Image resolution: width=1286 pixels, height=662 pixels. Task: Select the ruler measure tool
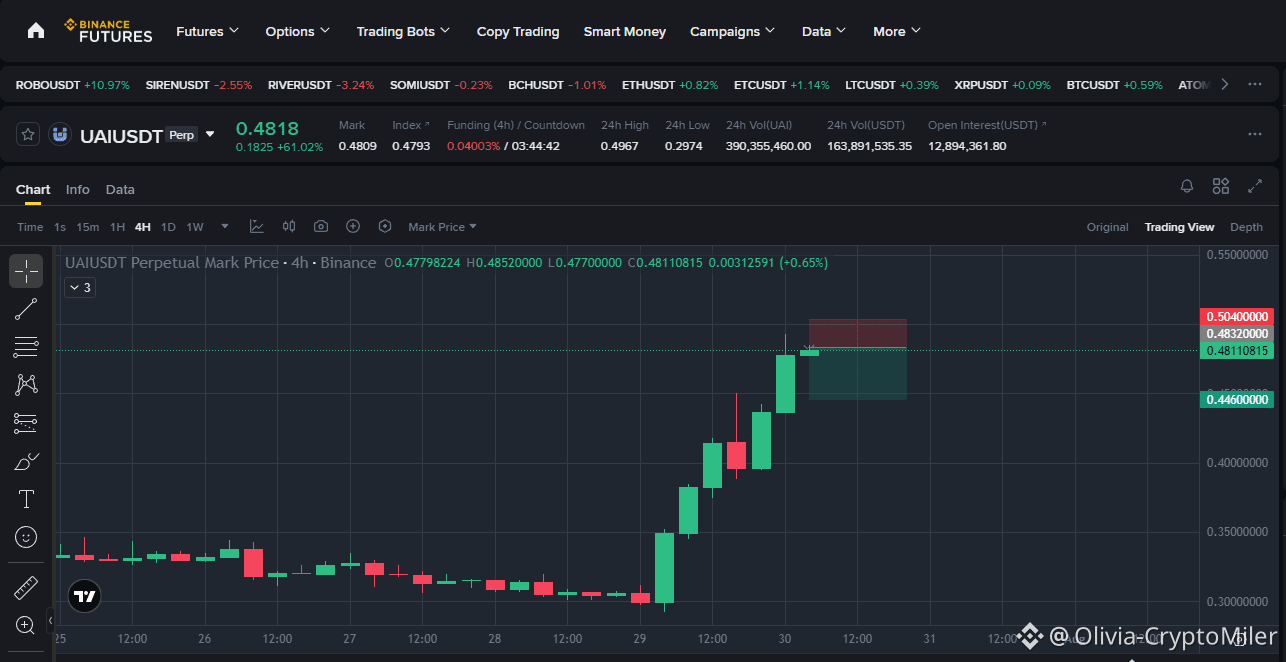pos(27,587)
